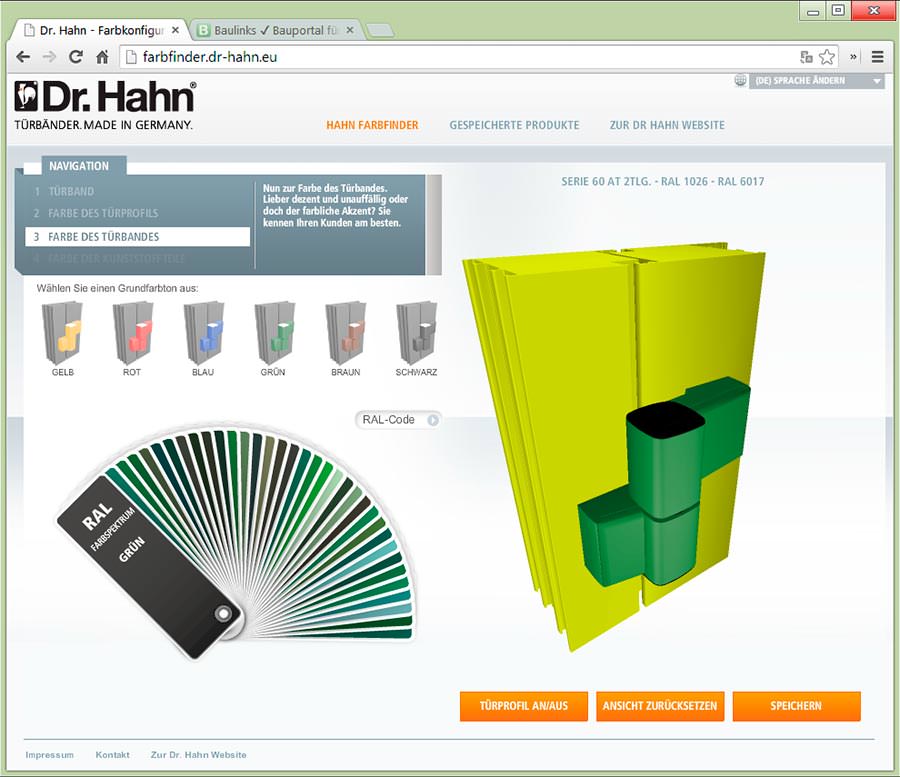Image resolution: width=900 pixels, height=777 pixels.
Task: Select the SCHWARZ base color hinge icon
Action: [416, 333]
